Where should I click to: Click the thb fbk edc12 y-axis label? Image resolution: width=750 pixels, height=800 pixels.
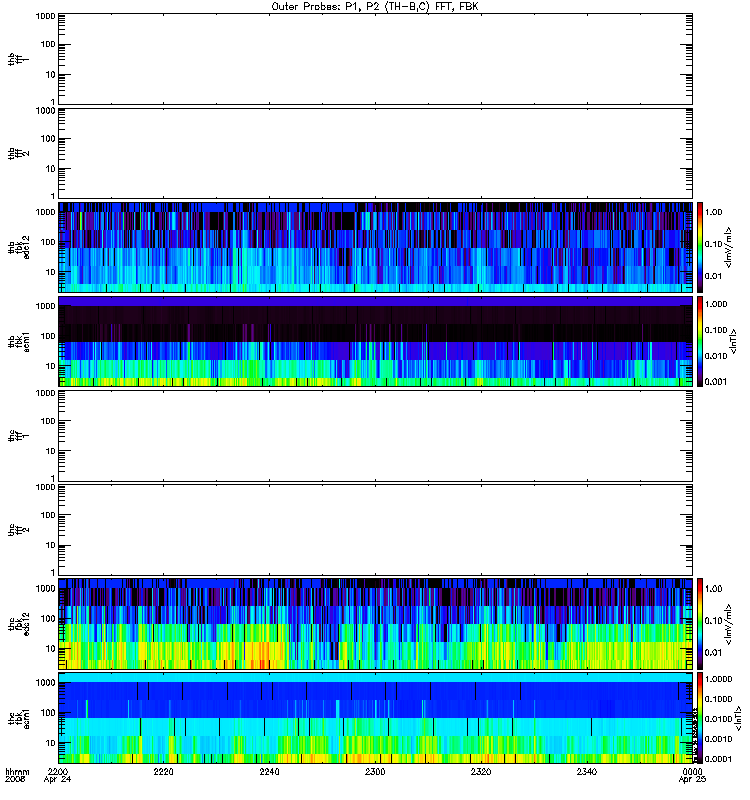click(18, 247)
